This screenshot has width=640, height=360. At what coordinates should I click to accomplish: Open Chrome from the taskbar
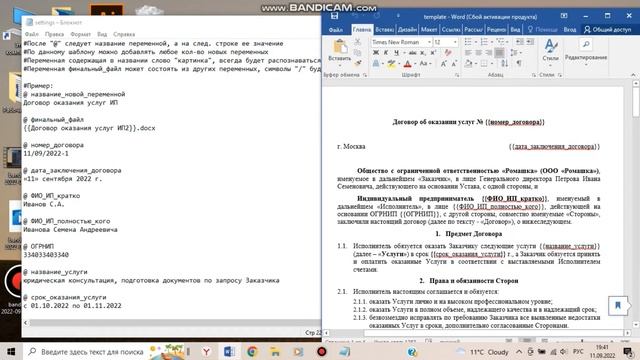(x=252, y=351)
